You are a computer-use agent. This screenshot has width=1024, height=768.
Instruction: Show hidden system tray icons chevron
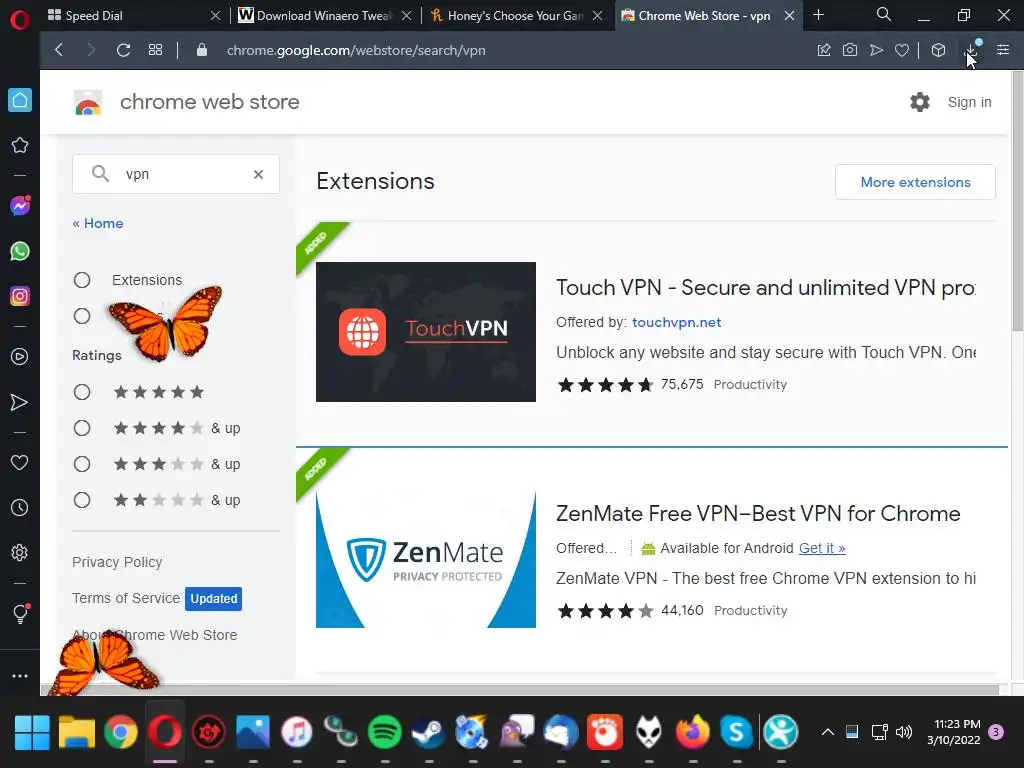pos(827,732)
